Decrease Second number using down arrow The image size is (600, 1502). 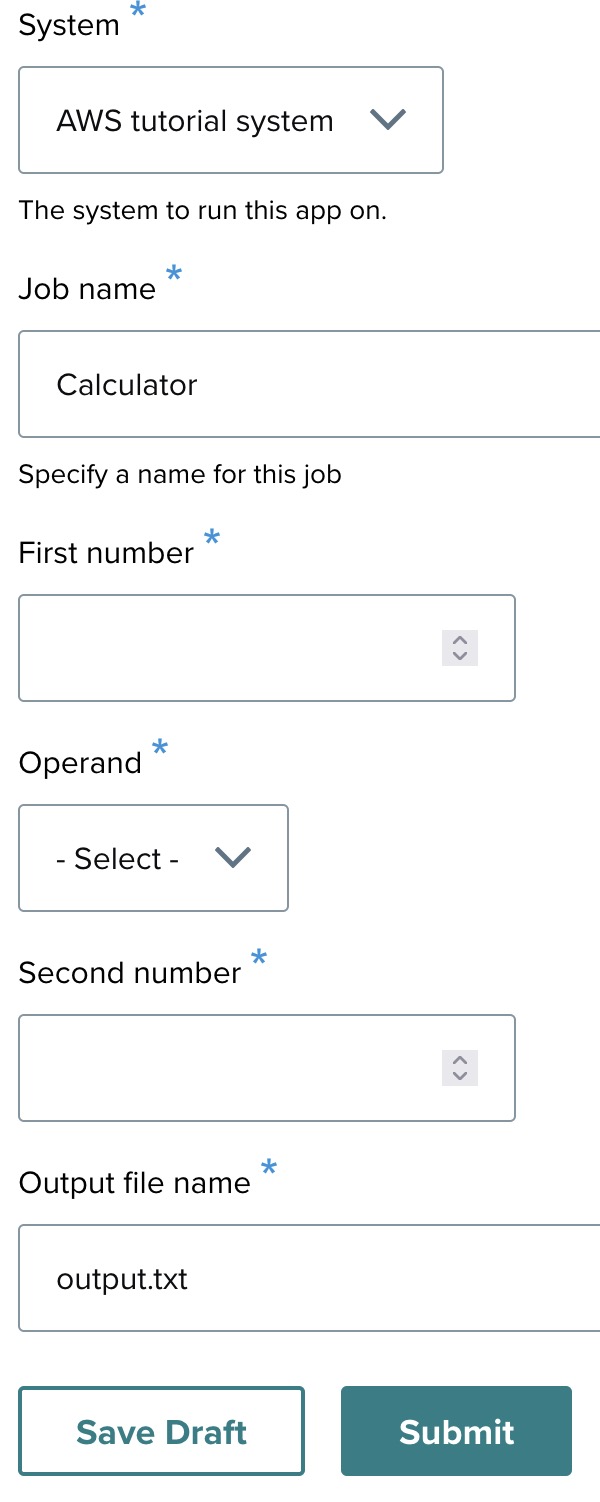point(460,1076)
